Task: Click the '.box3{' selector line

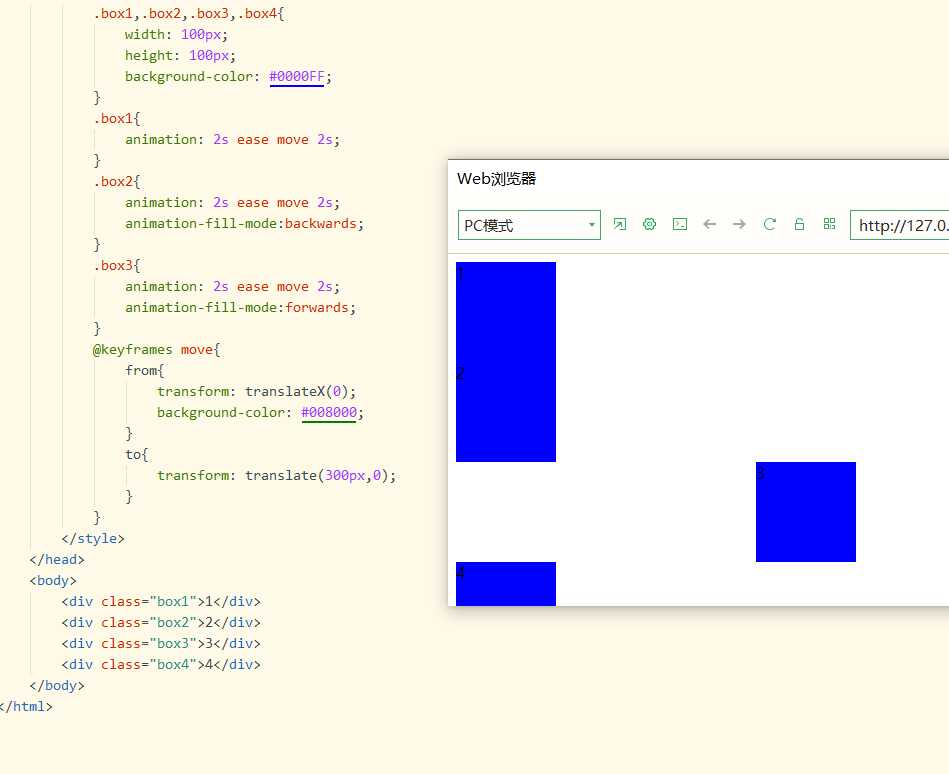Action: point(117,265)
